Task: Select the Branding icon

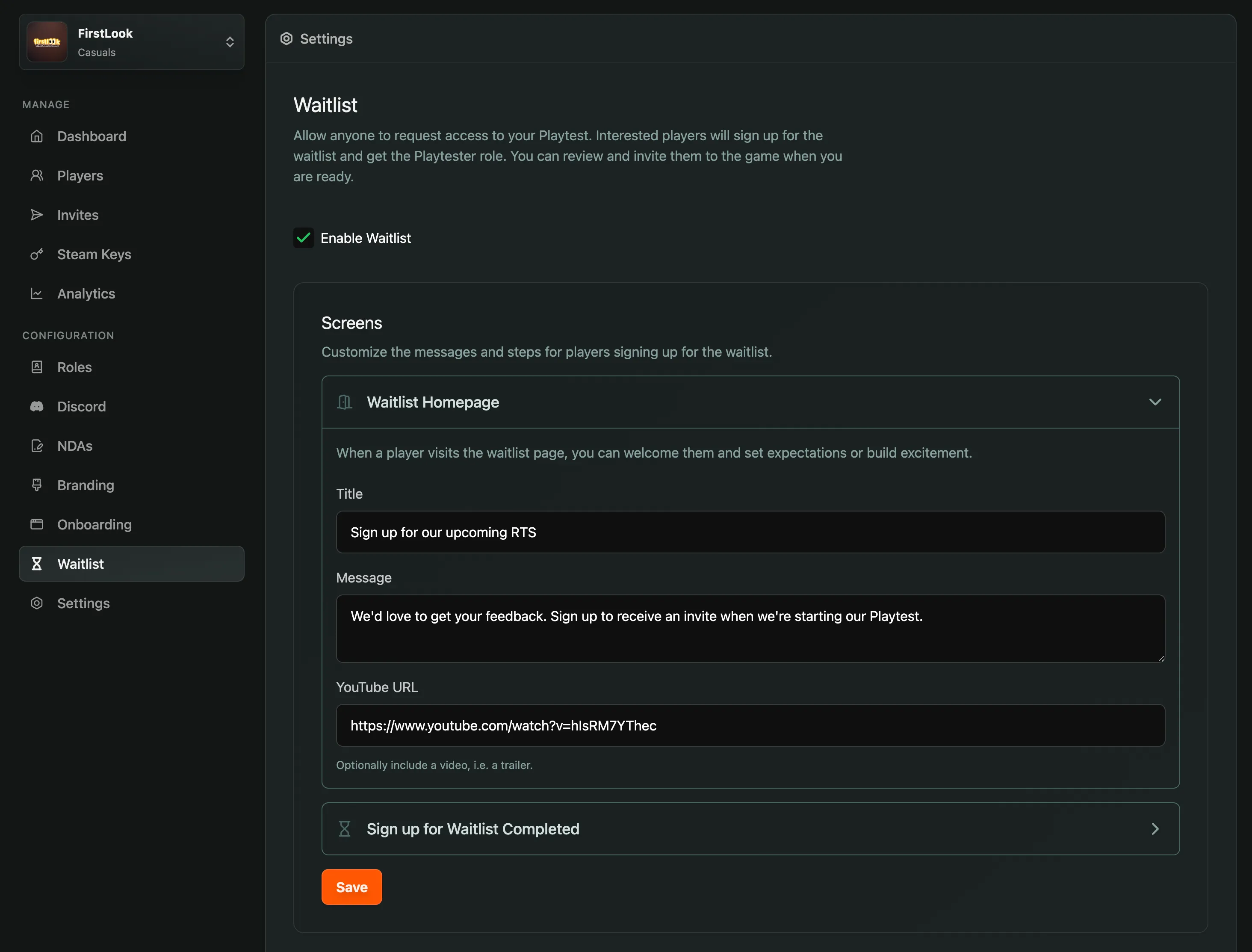Action: 37,485
